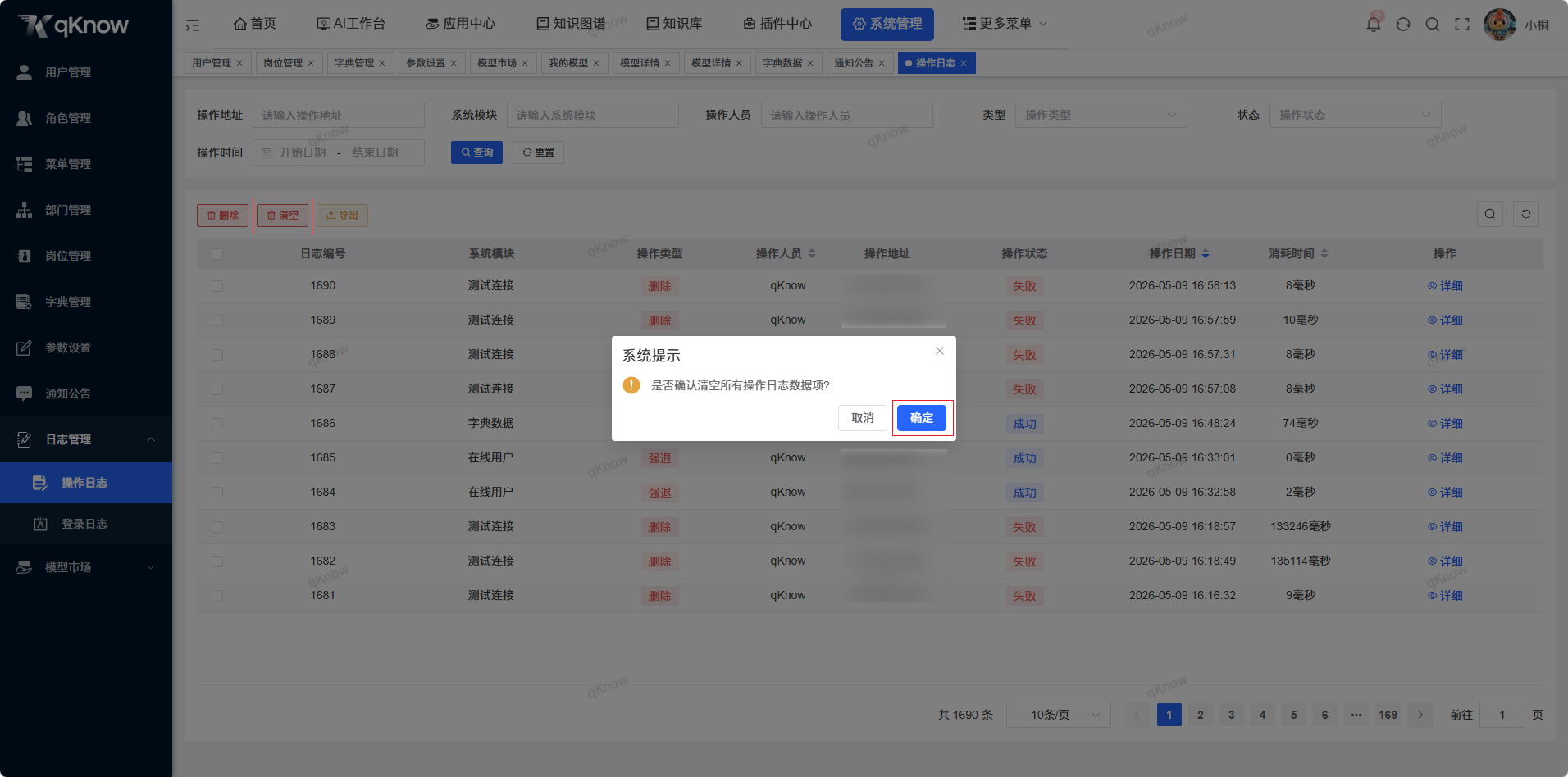Check the row 1689 checkbox
The image size is (1568, 777).
click(x=217, y=320)
